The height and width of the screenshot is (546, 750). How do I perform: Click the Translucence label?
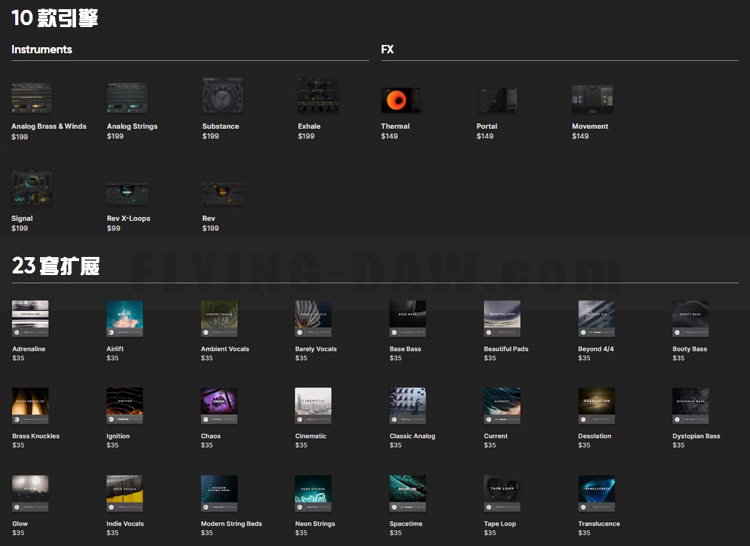(x=599, y=524)
